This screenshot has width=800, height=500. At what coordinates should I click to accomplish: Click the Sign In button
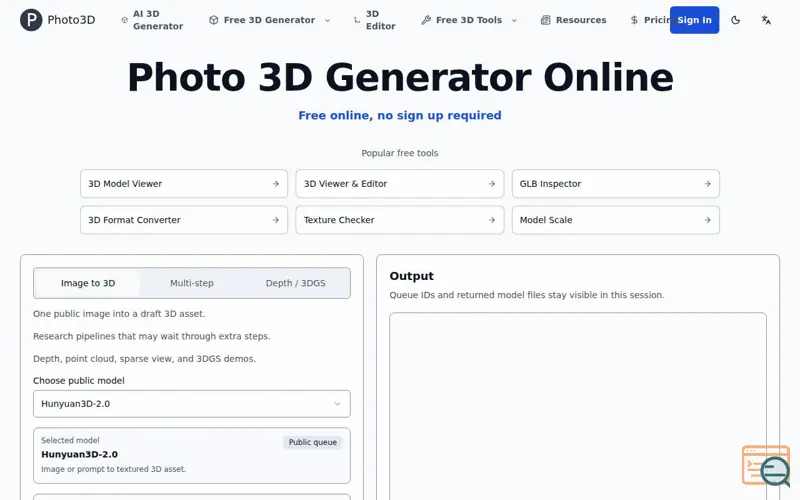694,20
